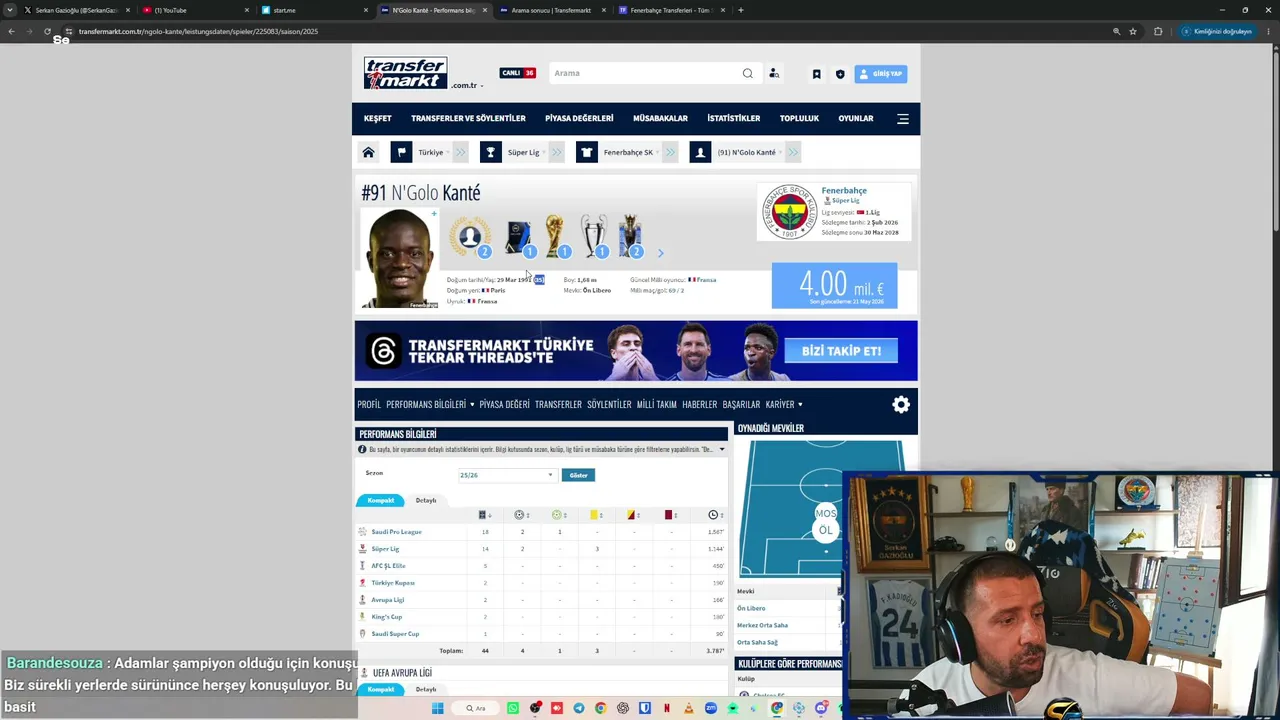
Task: Open the Saudi Pro League link
Action: pos(396,532)
